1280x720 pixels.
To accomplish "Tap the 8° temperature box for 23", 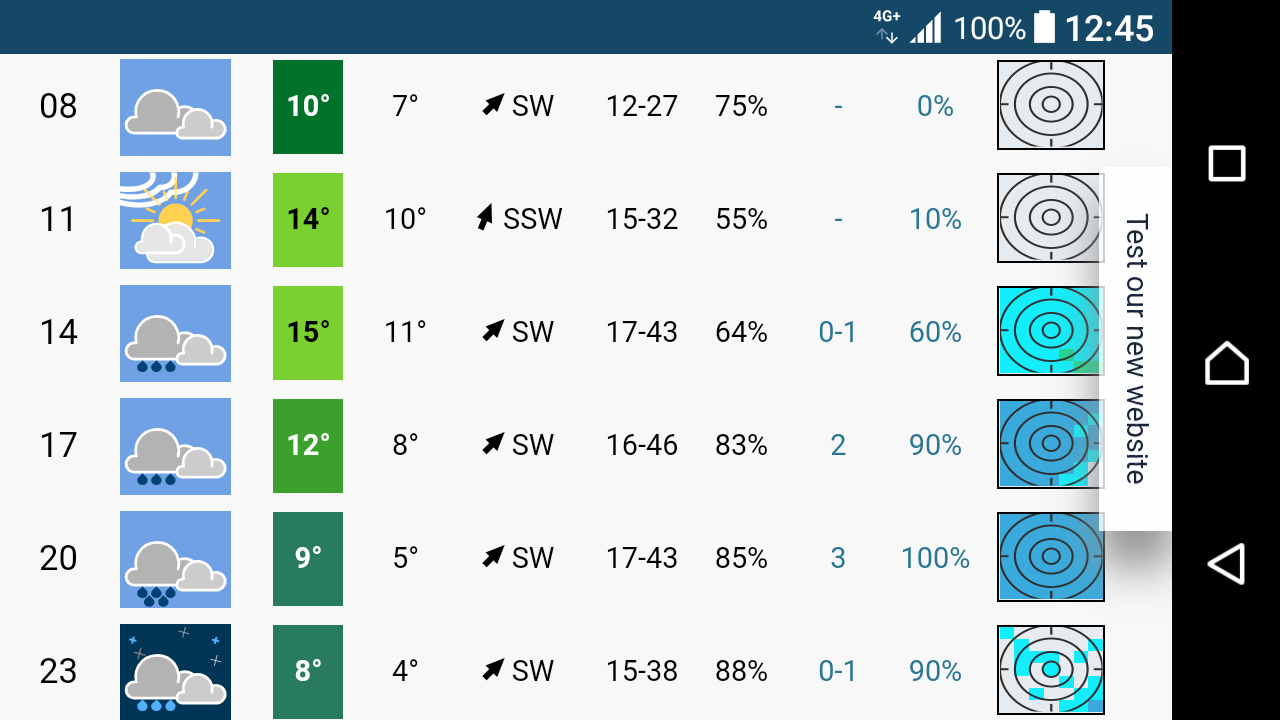I will pyautogui.click(x=308, y=671).
